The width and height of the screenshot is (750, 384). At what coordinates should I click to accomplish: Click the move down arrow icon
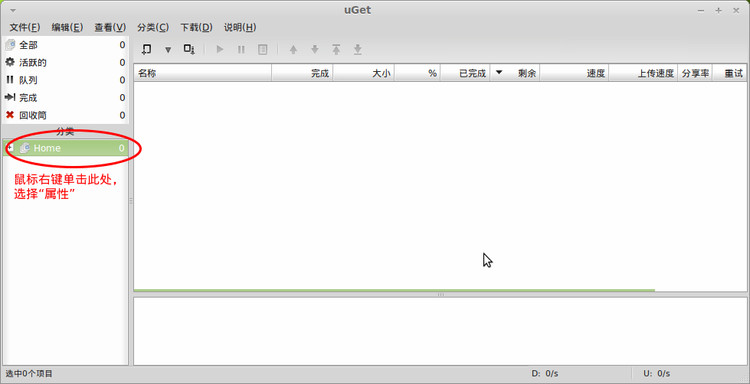click(315, 49)
